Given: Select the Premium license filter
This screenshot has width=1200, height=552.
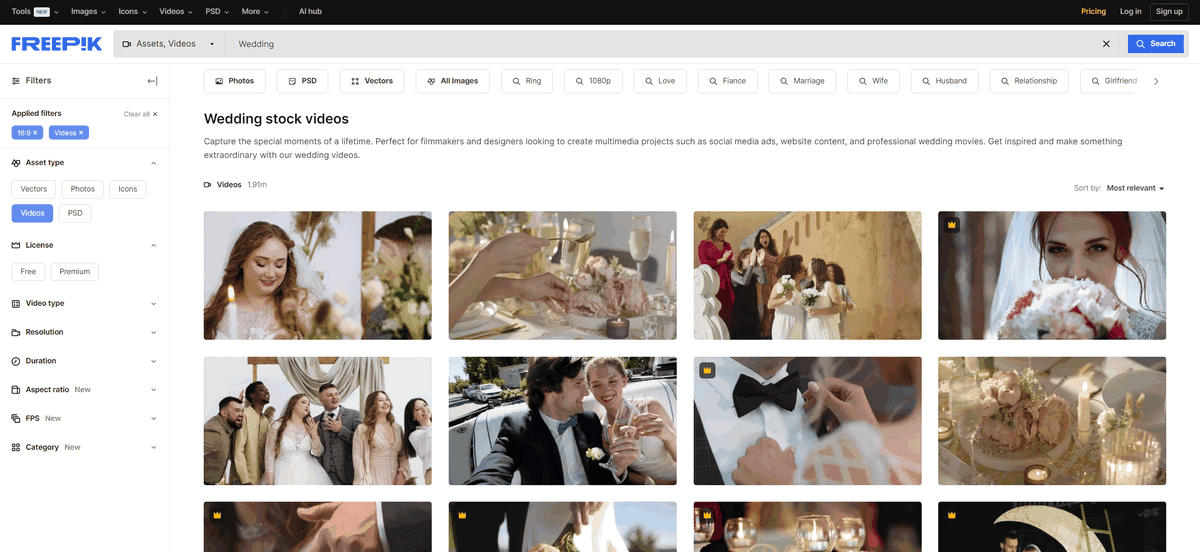Looking at the screenshot, I should pyautogui.click(x=75, y=271).
